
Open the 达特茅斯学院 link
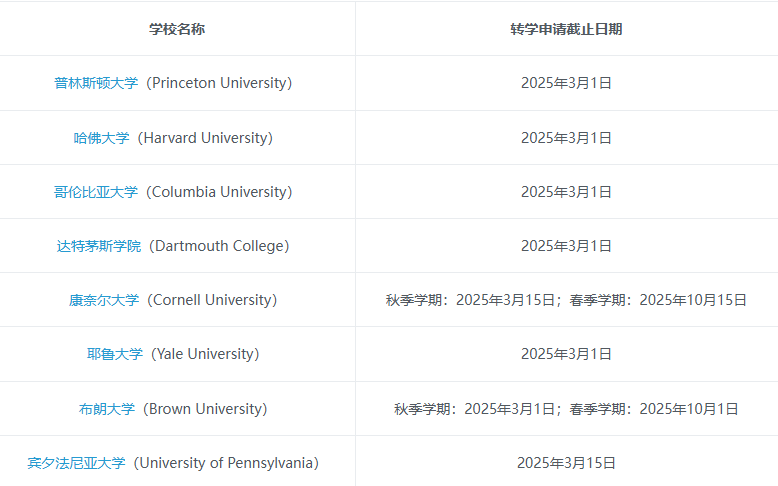tap(99, 246)
